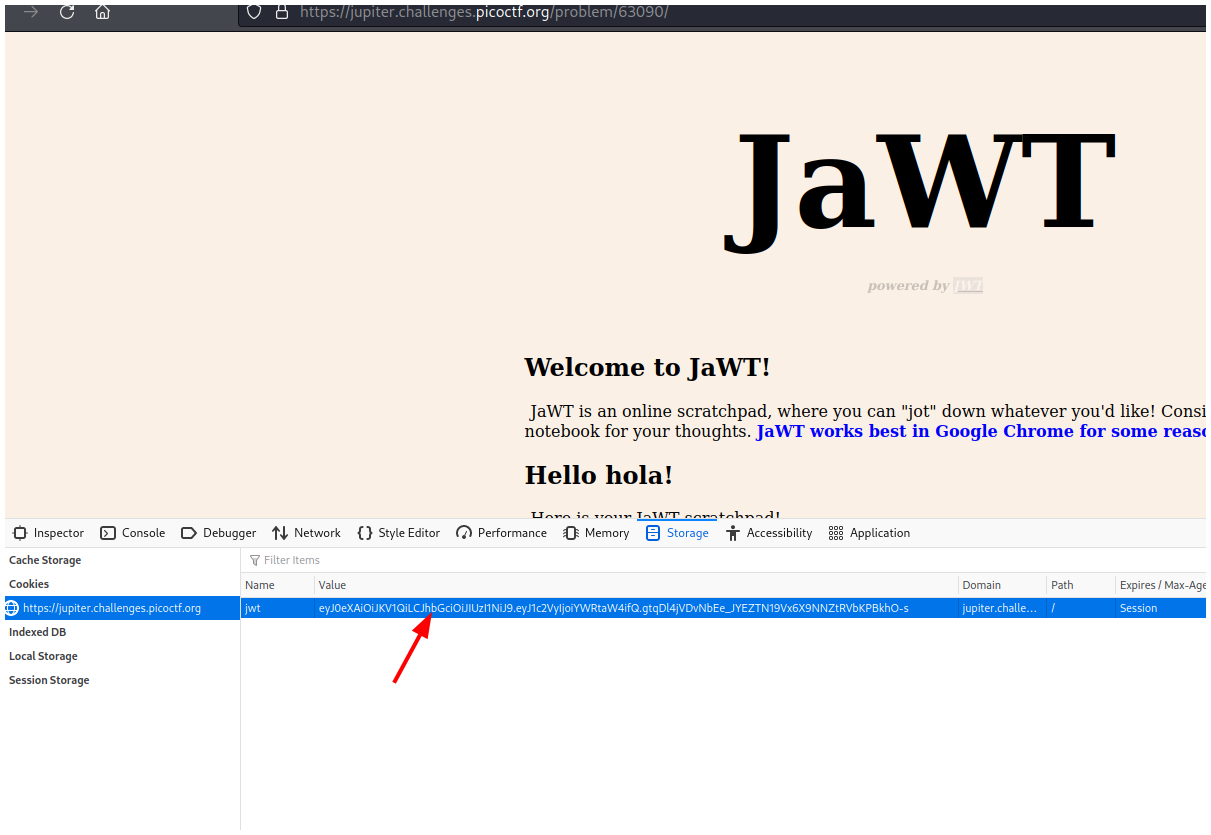This screenshot has height=835, width=1211.
Task: Switch to the Performance tab
Action: click(x=502, y=533)
